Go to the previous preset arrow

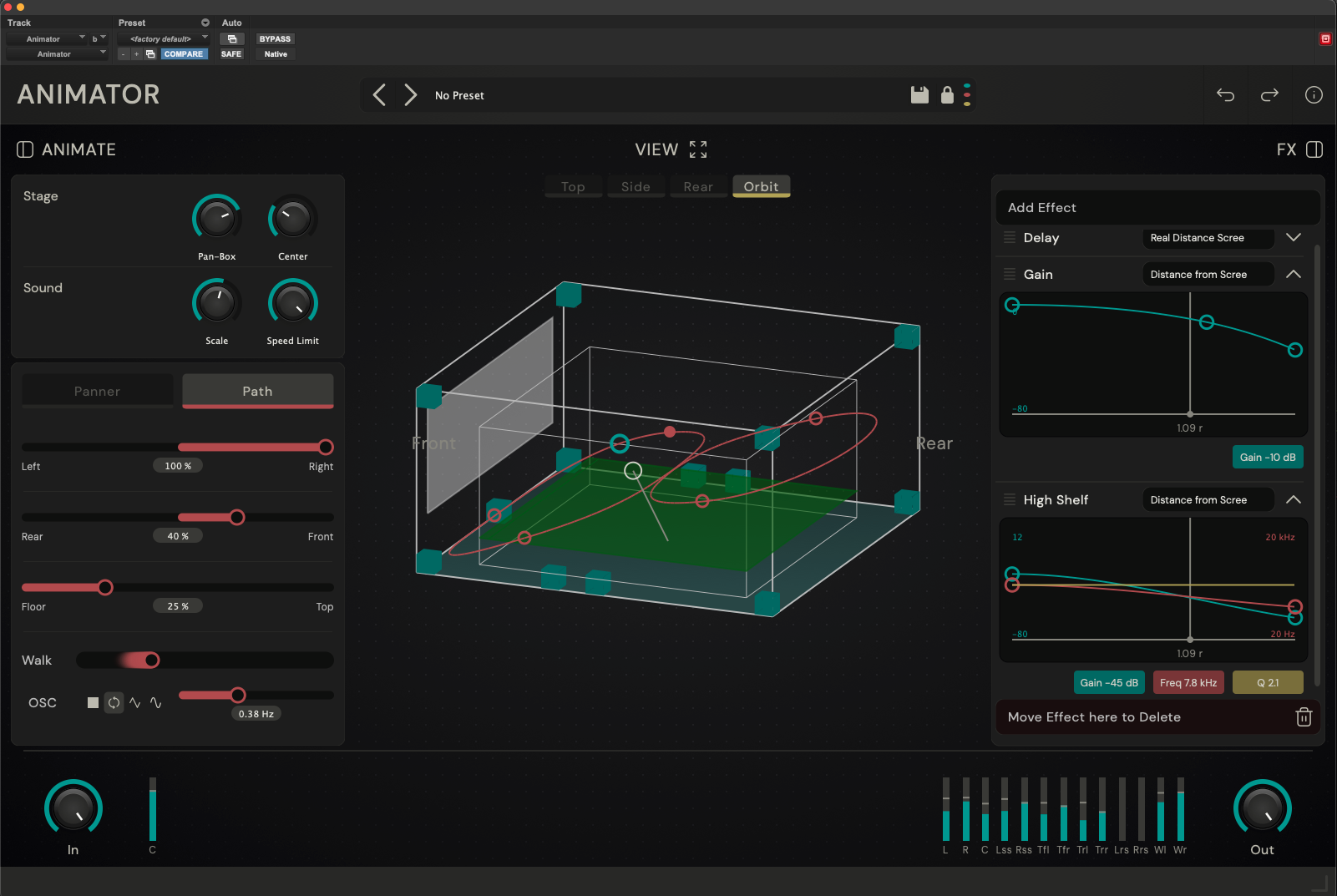click(379, 95)
